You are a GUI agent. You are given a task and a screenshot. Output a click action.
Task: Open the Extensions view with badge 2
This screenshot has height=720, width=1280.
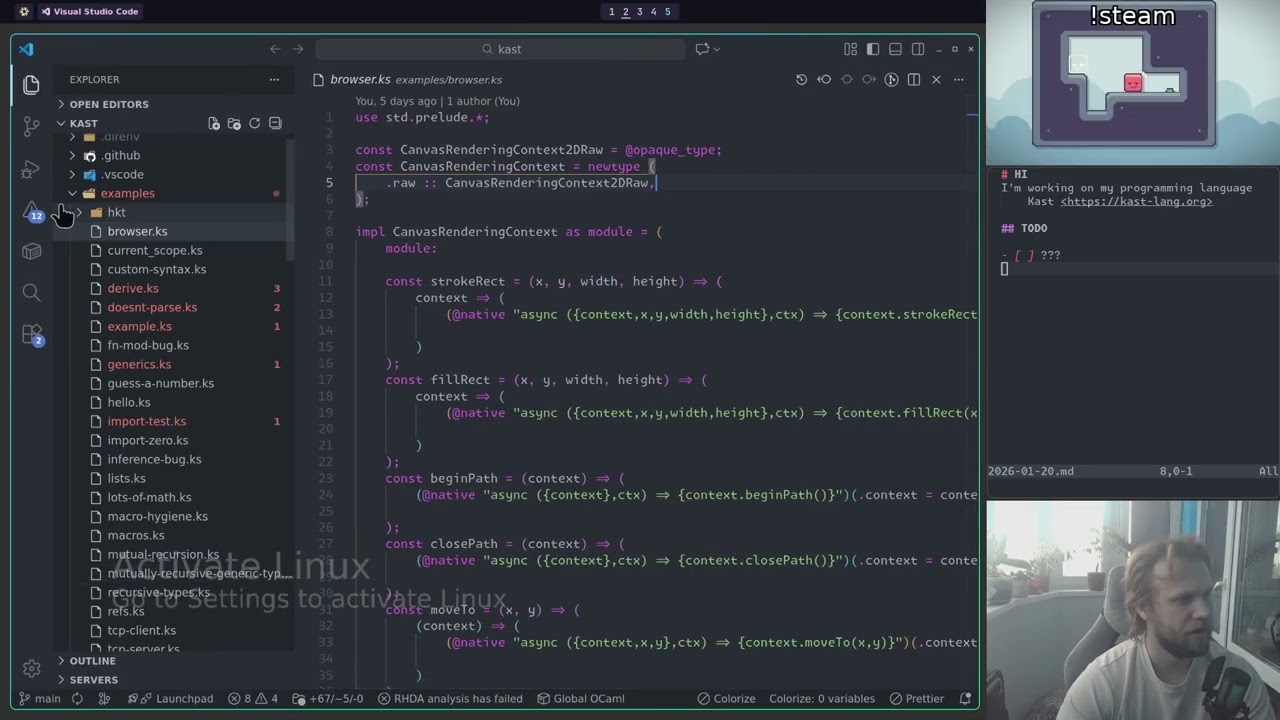point(31,334)
